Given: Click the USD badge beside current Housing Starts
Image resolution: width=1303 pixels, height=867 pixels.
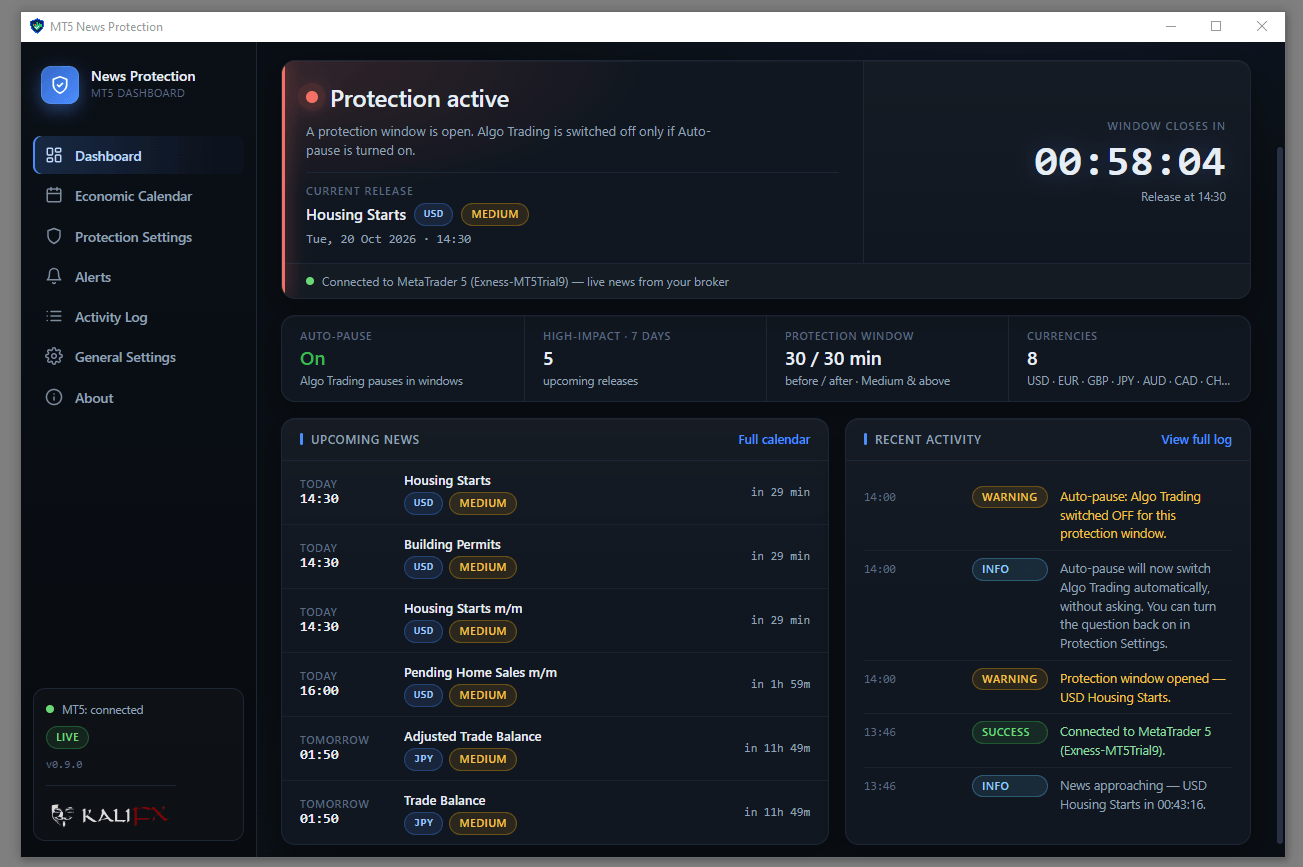Looking at the screenshot, I should (x=433, y=214).
